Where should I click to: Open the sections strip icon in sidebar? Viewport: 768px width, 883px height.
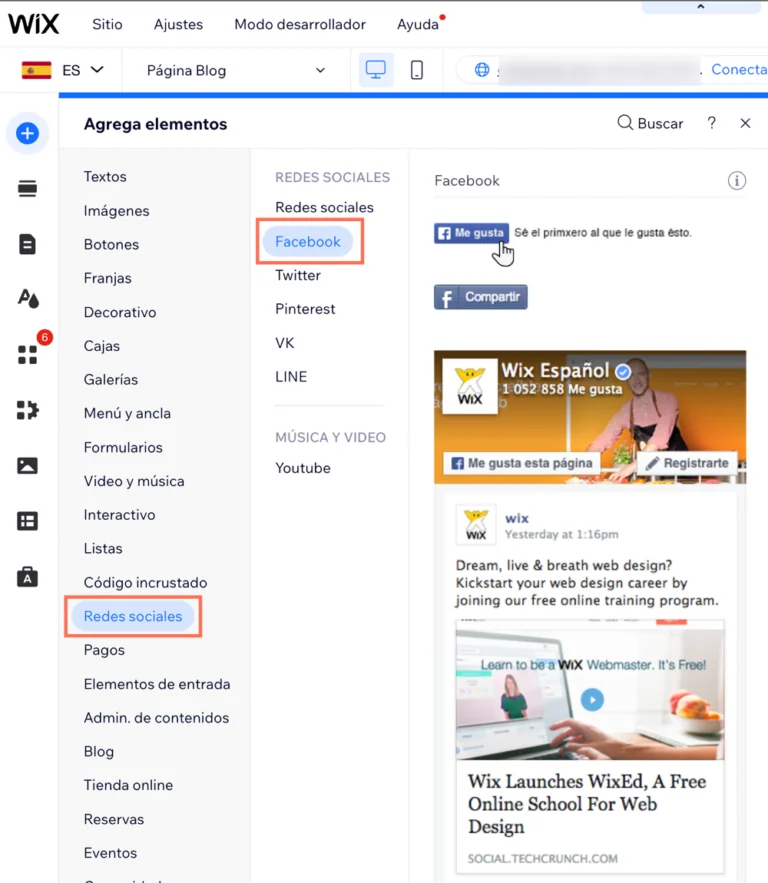27,188
